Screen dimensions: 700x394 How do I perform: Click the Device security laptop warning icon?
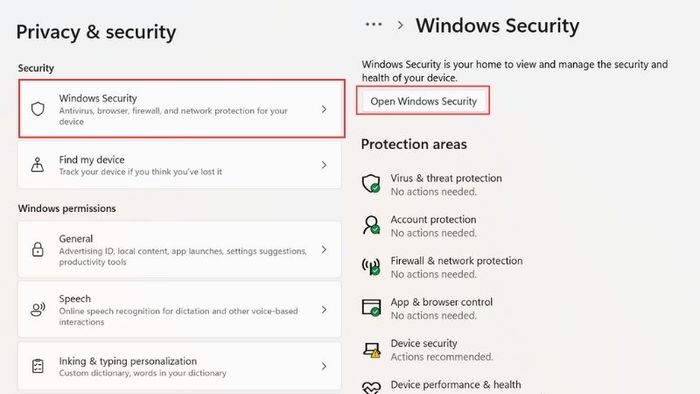(371, 350)
